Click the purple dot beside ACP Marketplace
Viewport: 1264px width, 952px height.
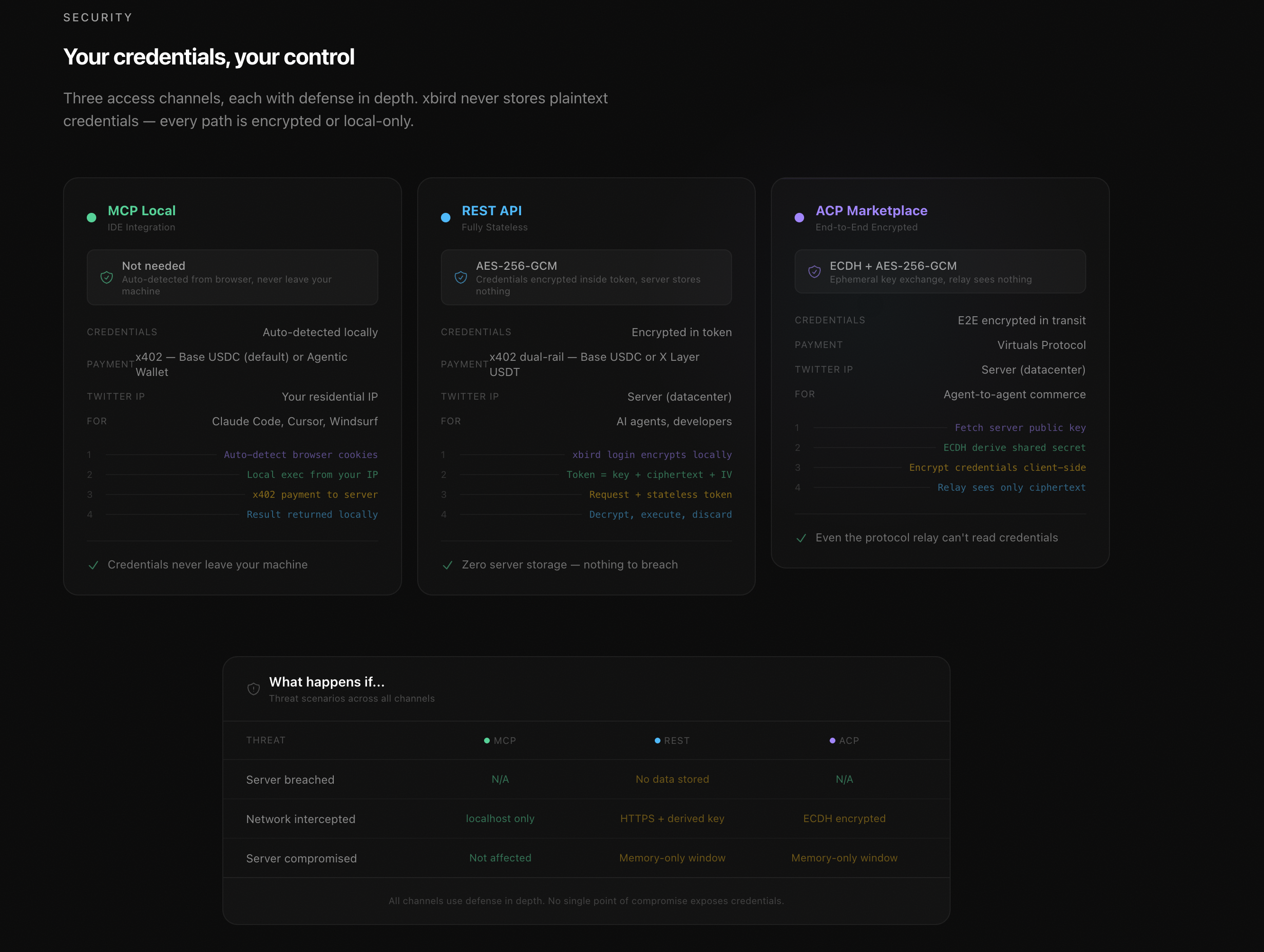tap(799, 218)
